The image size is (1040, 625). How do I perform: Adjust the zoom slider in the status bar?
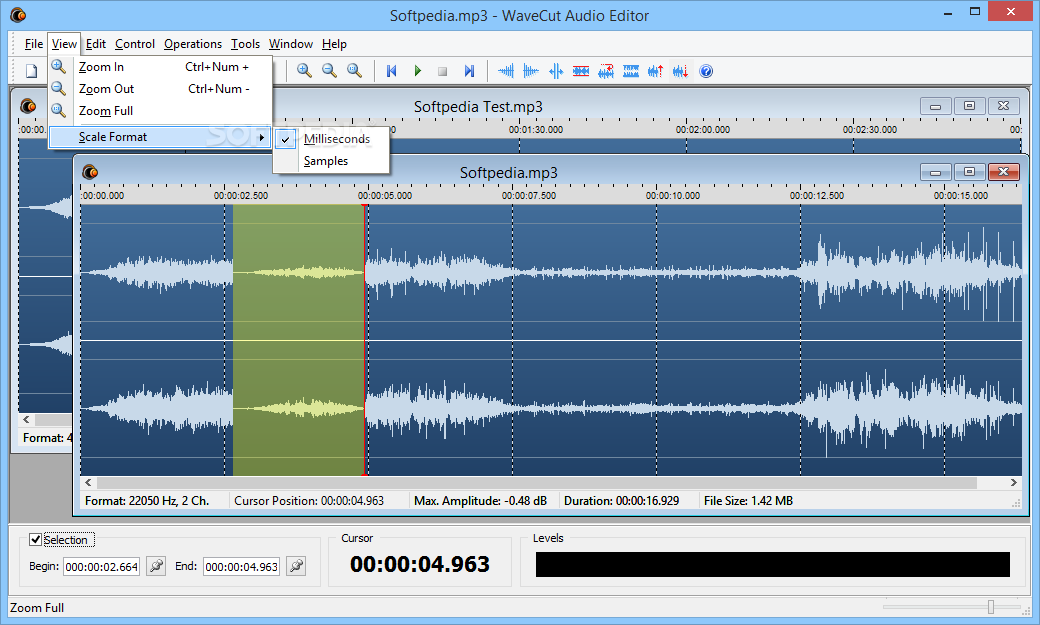991,607
